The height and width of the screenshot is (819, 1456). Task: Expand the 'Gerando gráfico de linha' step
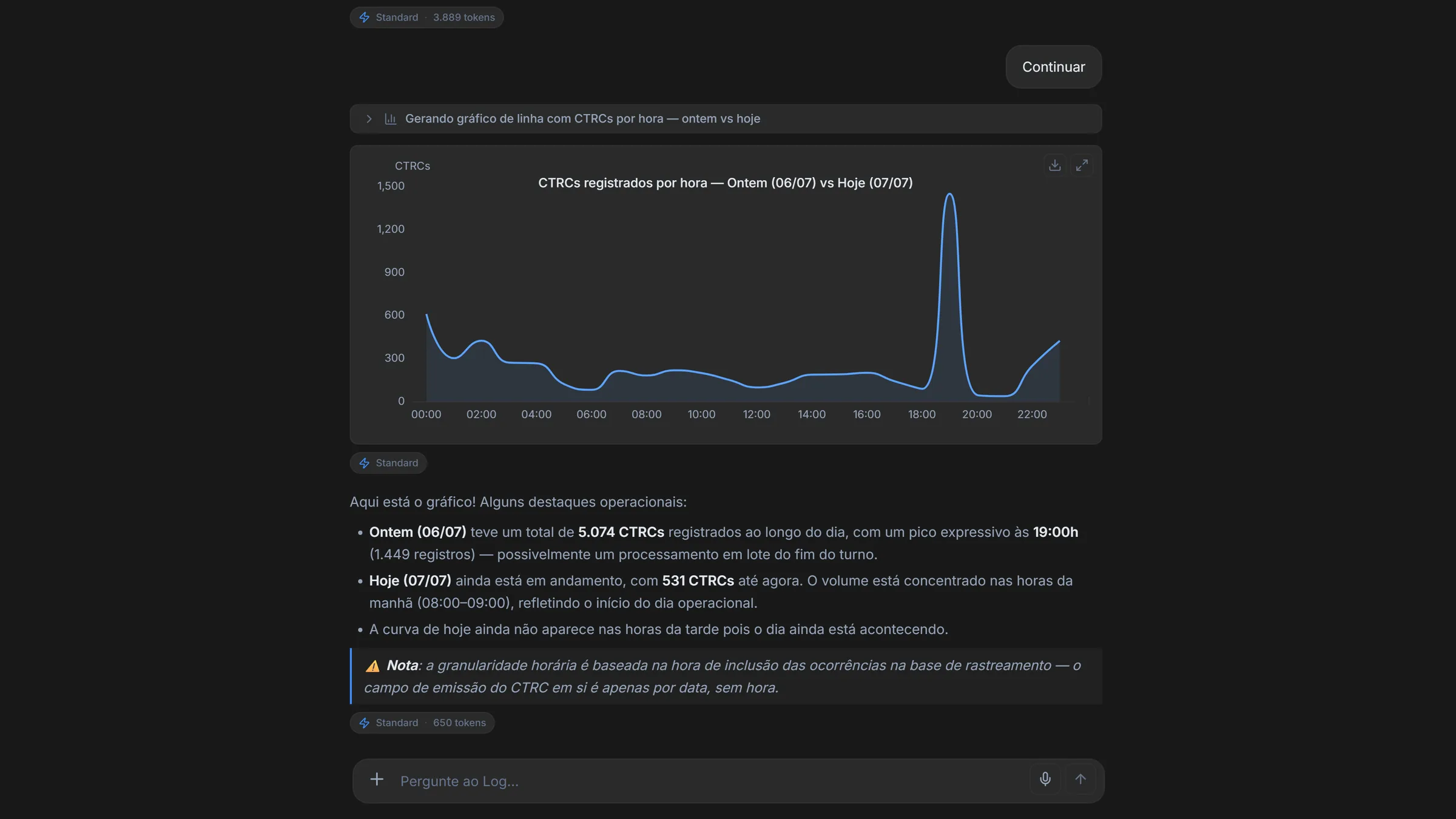tap(369, 119)
